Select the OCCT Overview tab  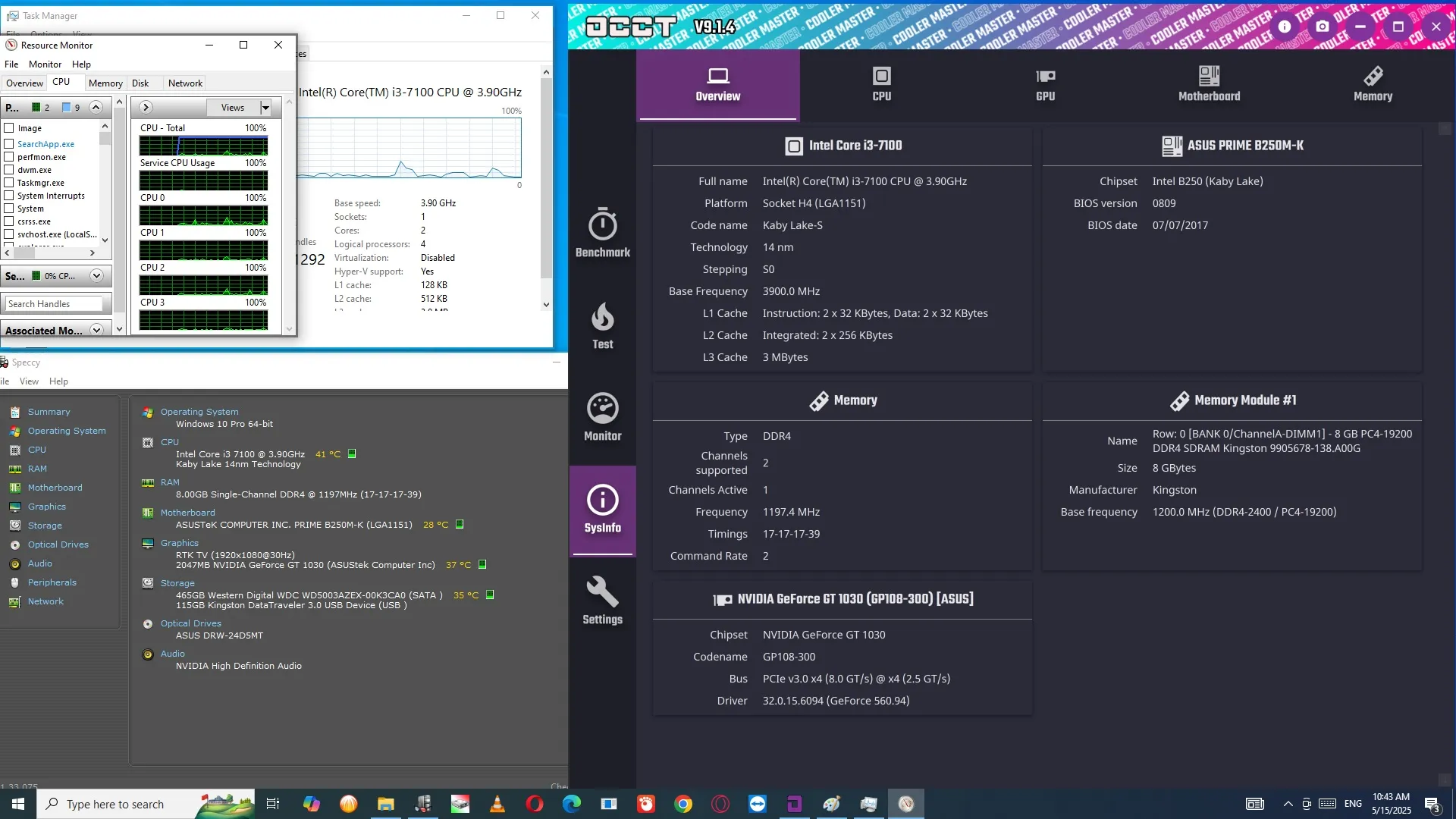pyautogui.click(x=717, y=84)
